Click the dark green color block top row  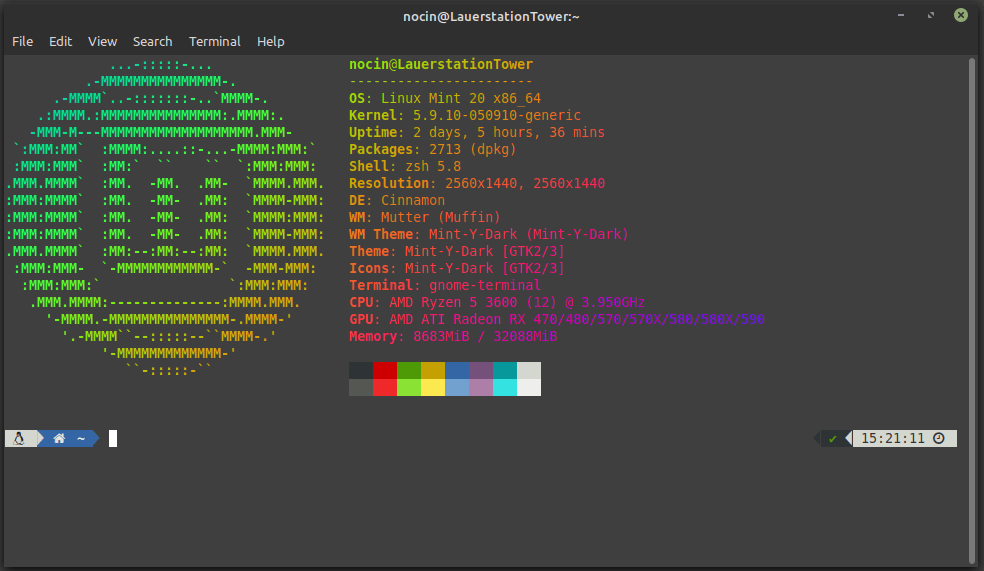409,370
